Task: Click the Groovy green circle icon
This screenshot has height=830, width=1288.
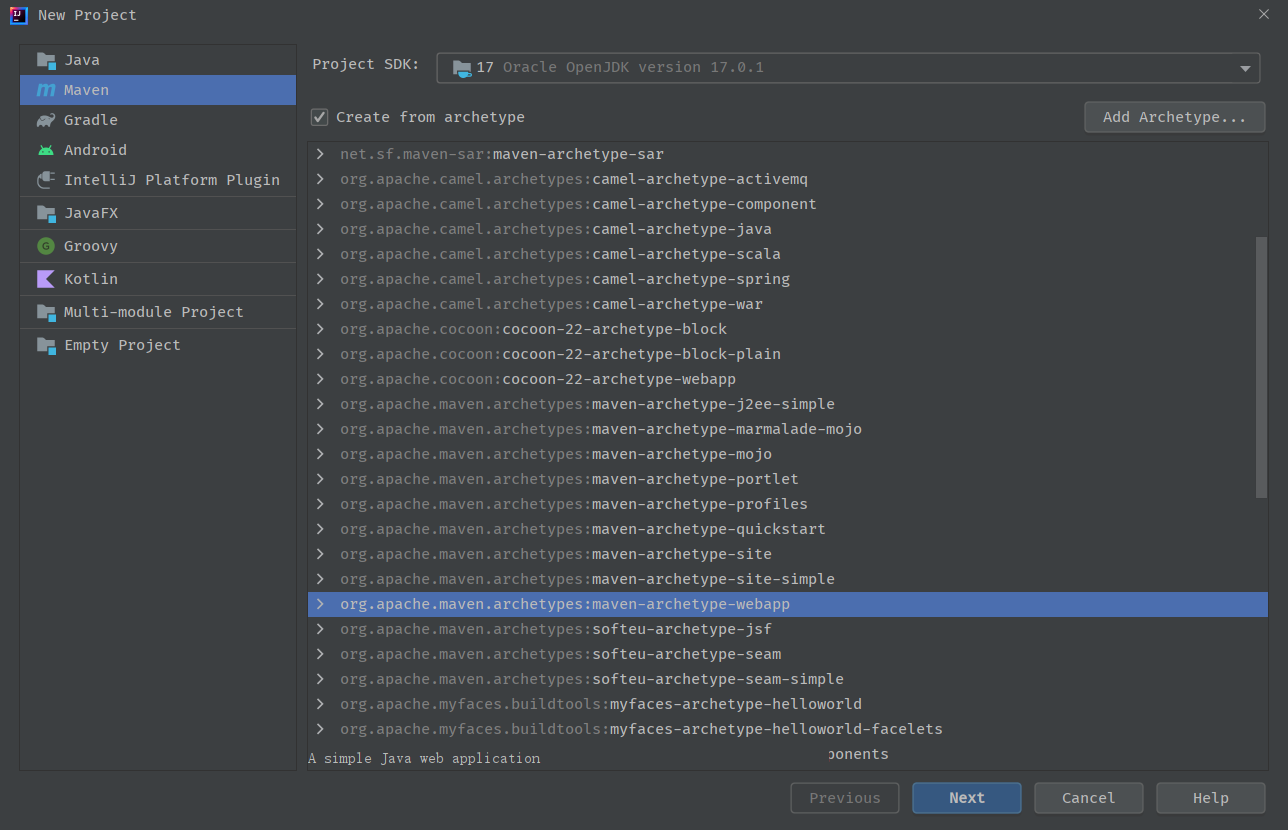Action: 46,246
